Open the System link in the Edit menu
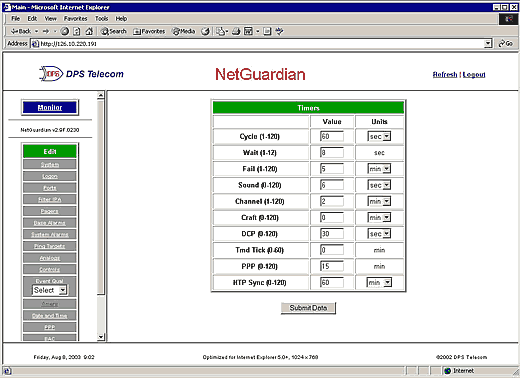Image resolution: width=520 pixels, height=378 pixels. (50, 165)
